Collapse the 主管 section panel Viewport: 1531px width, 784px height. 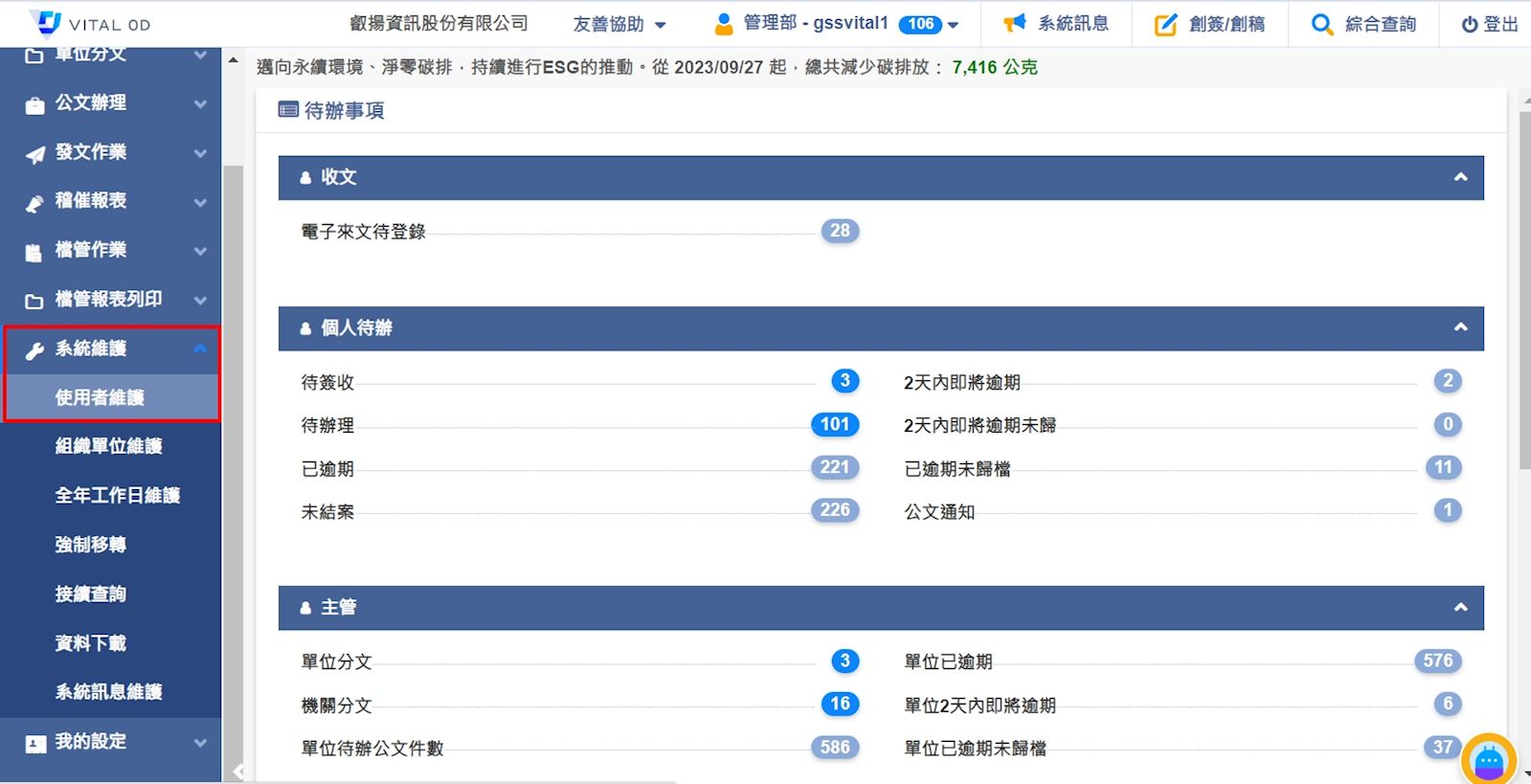pyautogui.click(x=1460, y=607)
